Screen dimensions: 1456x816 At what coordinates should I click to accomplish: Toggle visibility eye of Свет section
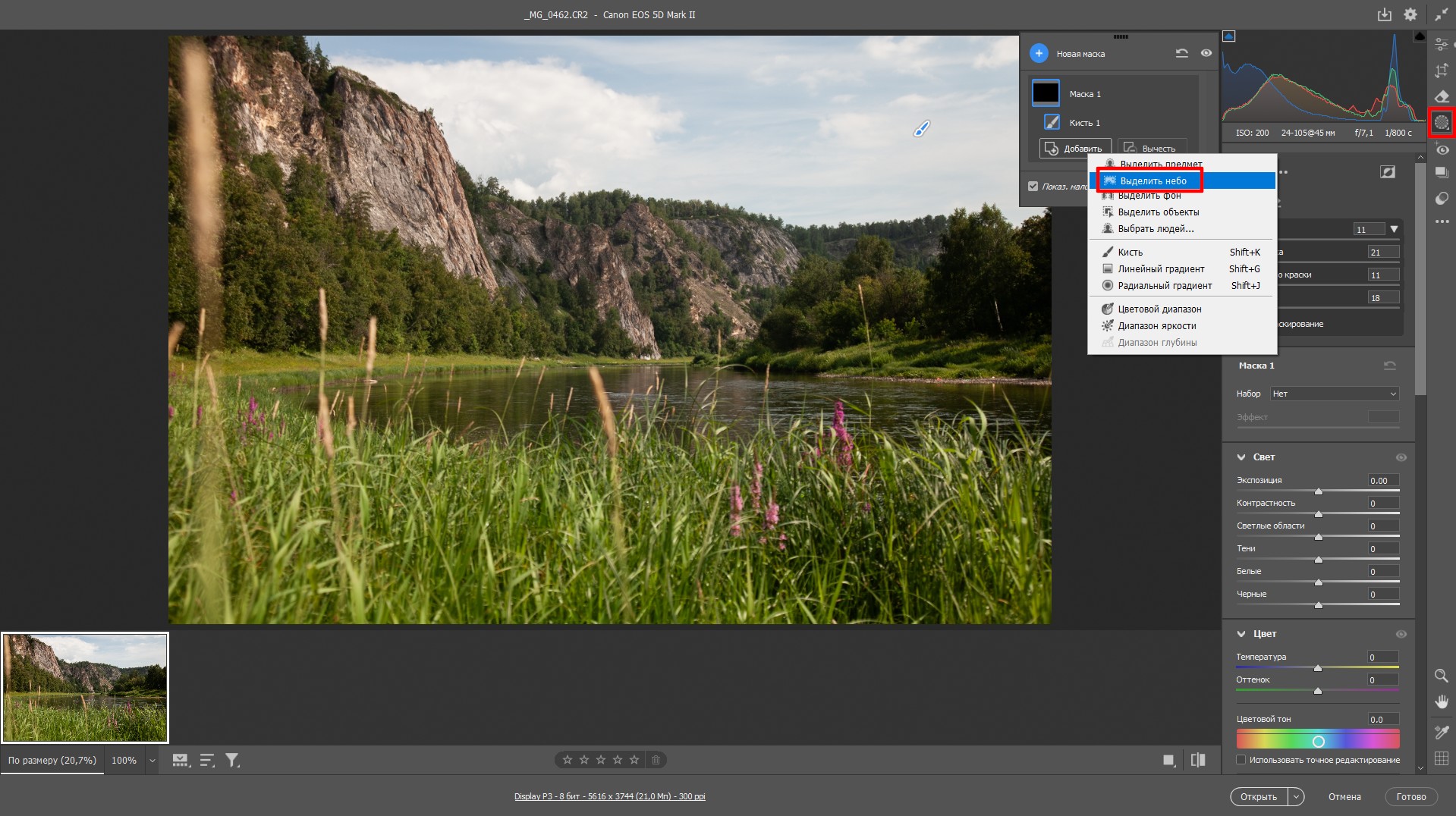(1401, 457)
